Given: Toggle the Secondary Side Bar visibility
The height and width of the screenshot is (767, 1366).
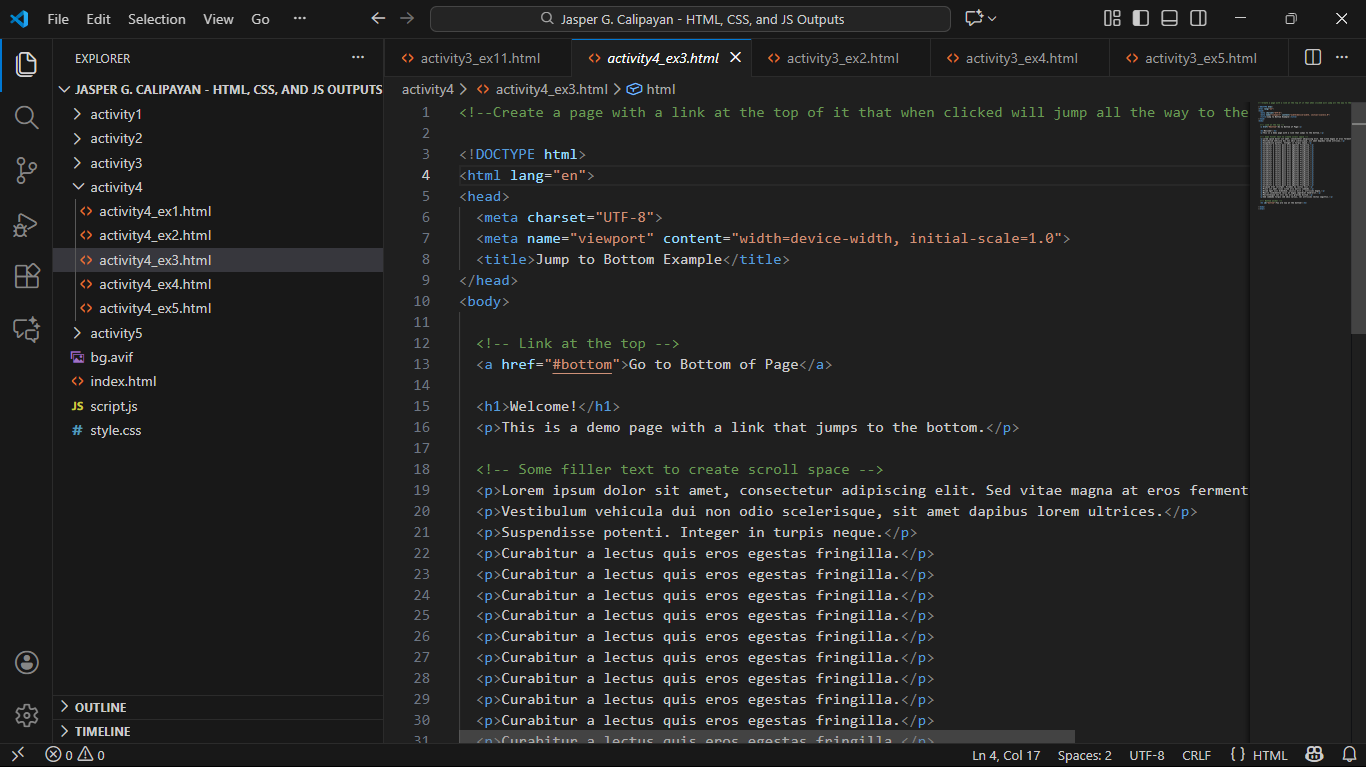Looking at the screenshot, I should (x=1198, y=18).
